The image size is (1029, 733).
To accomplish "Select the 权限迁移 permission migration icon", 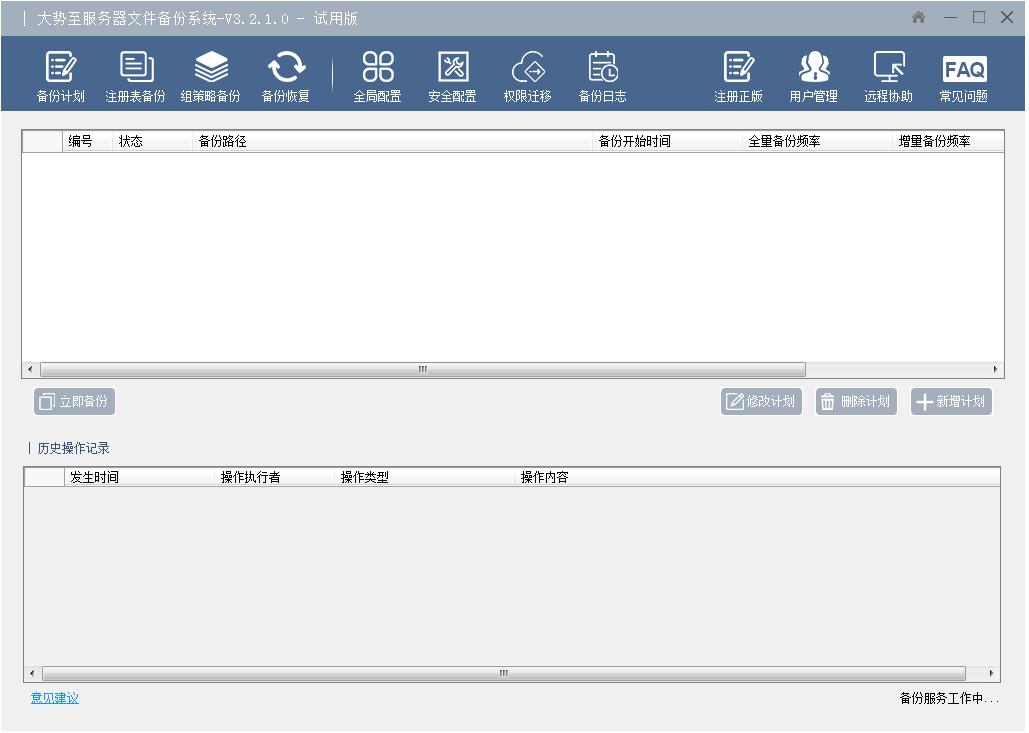I will (527, 77).
